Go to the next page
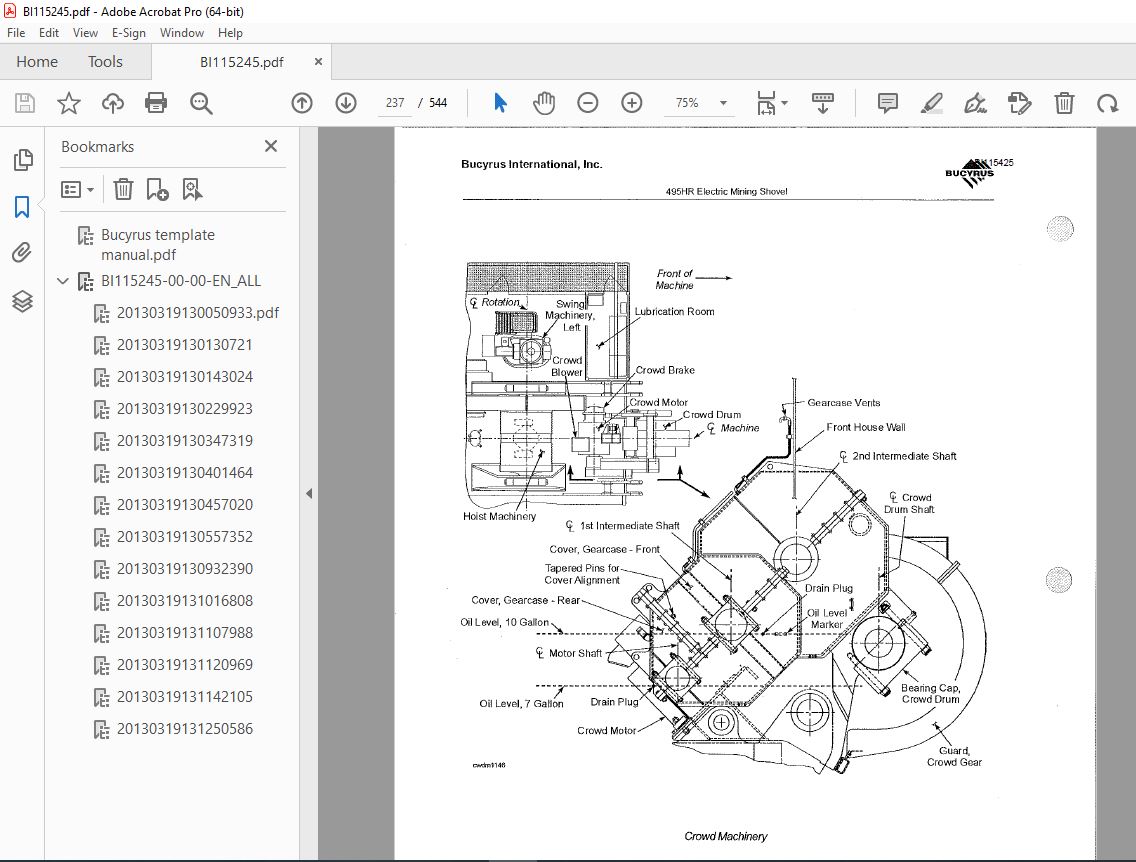 tap(346, 103)
